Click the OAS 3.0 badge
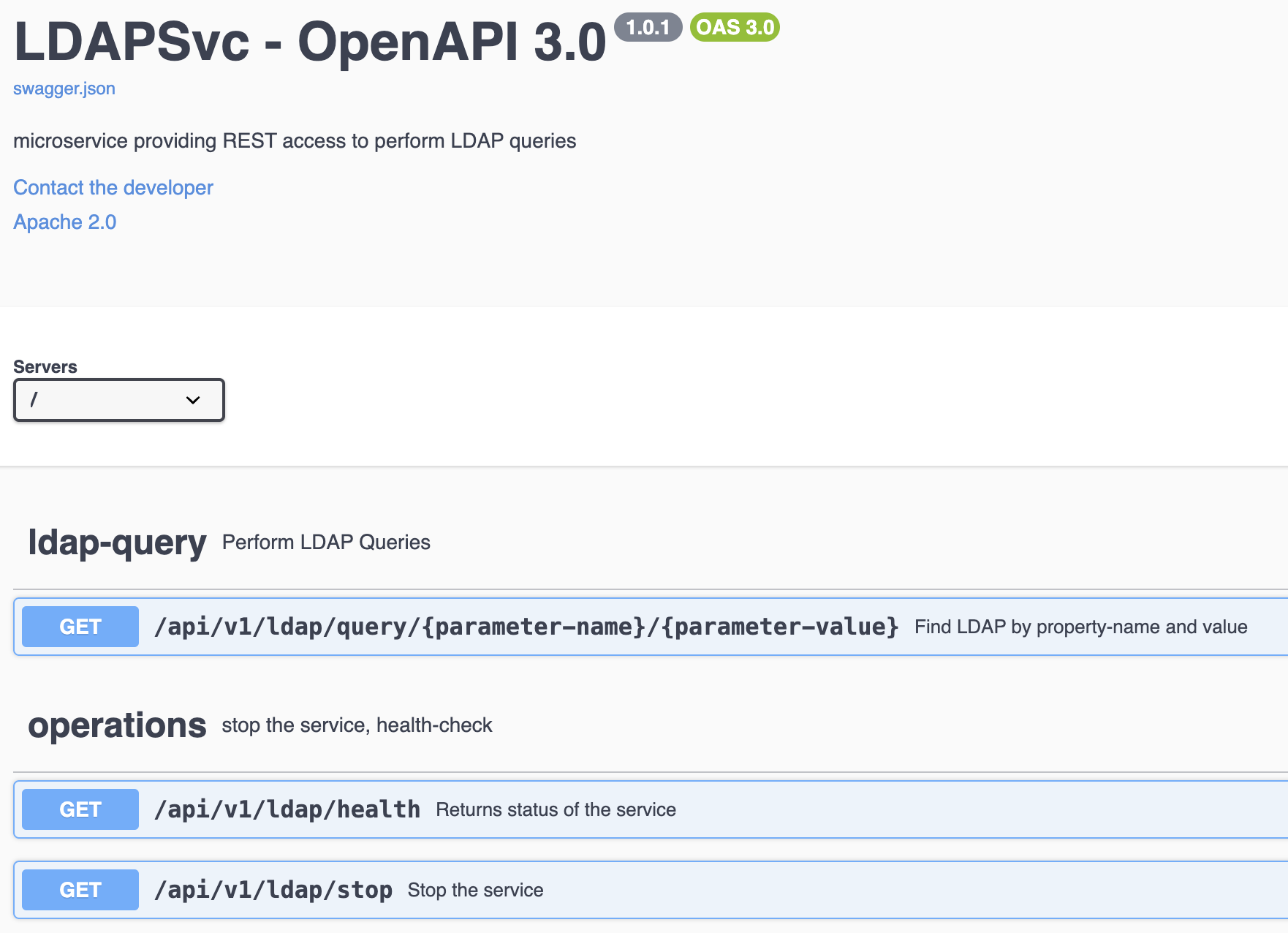This screenshot has height=933, width=1288. [x=734, y=27]
